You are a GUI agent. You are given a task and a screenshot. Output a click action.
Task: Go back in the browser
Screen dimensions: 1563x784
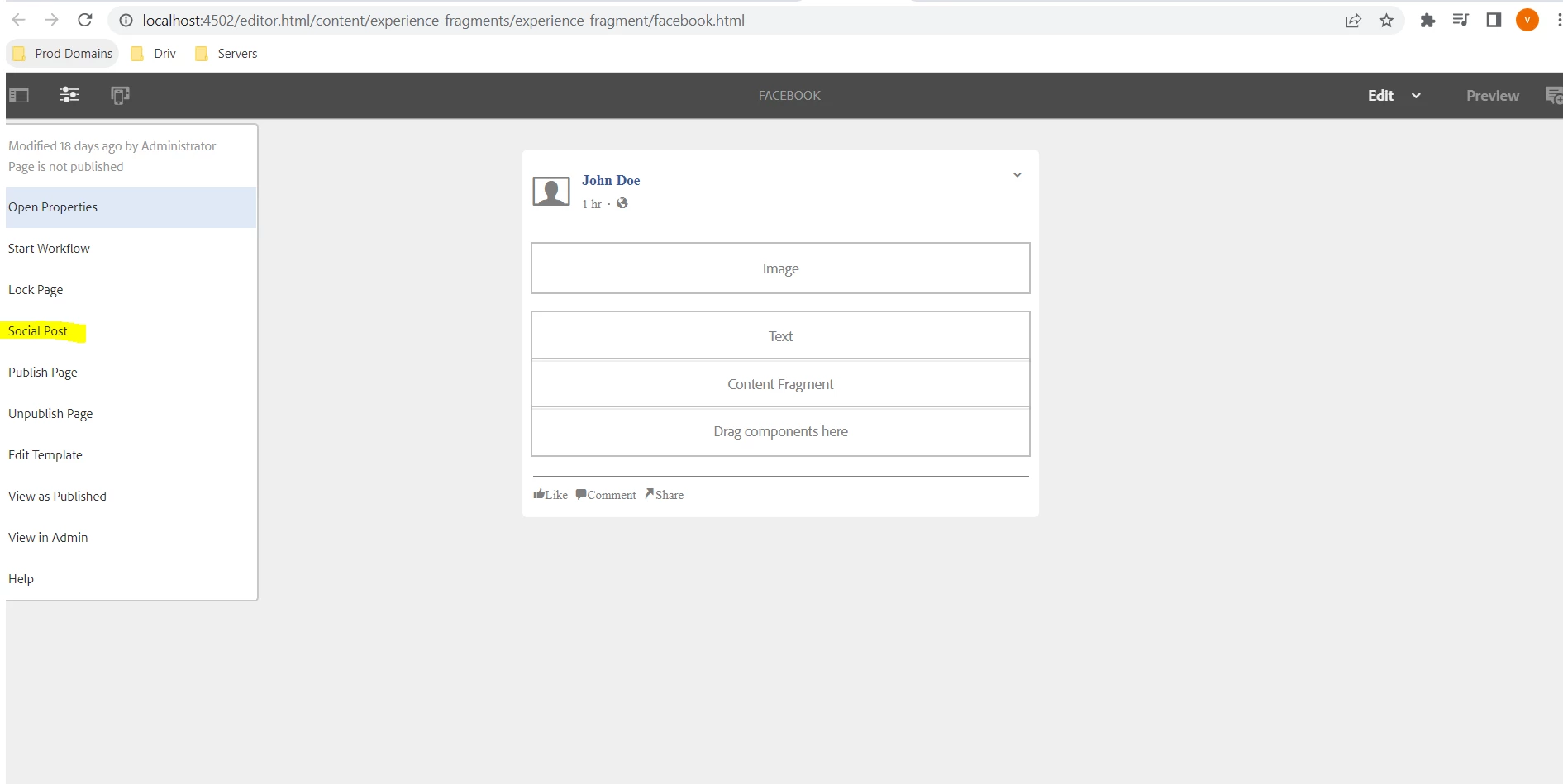(18, 20)
